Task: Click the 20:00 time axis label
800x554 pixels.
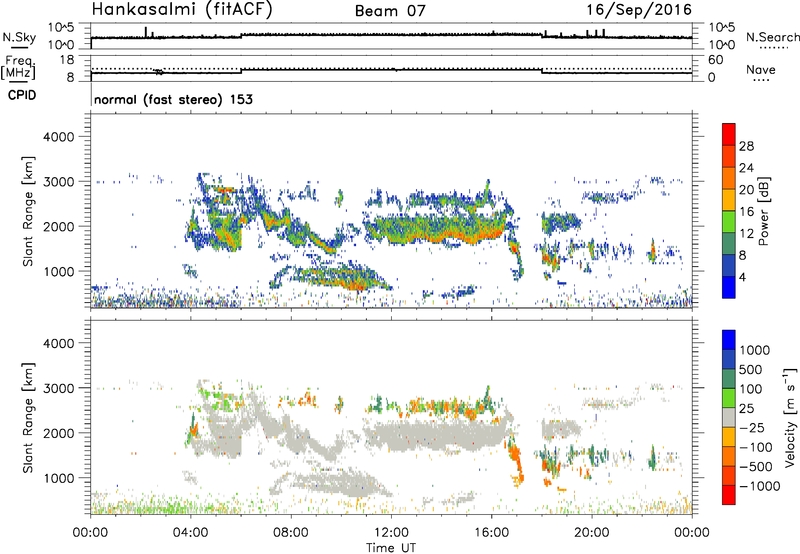Action: [591, 533]
